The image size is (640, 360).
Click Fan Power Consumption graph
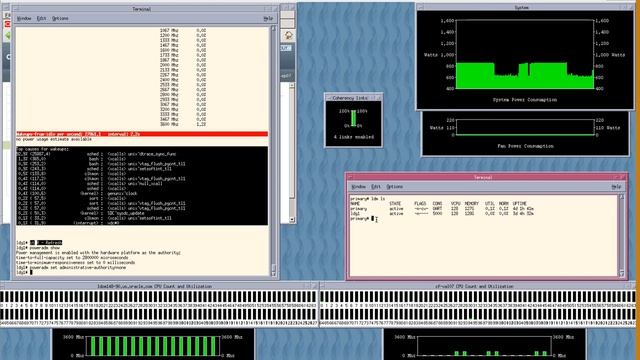525,127
